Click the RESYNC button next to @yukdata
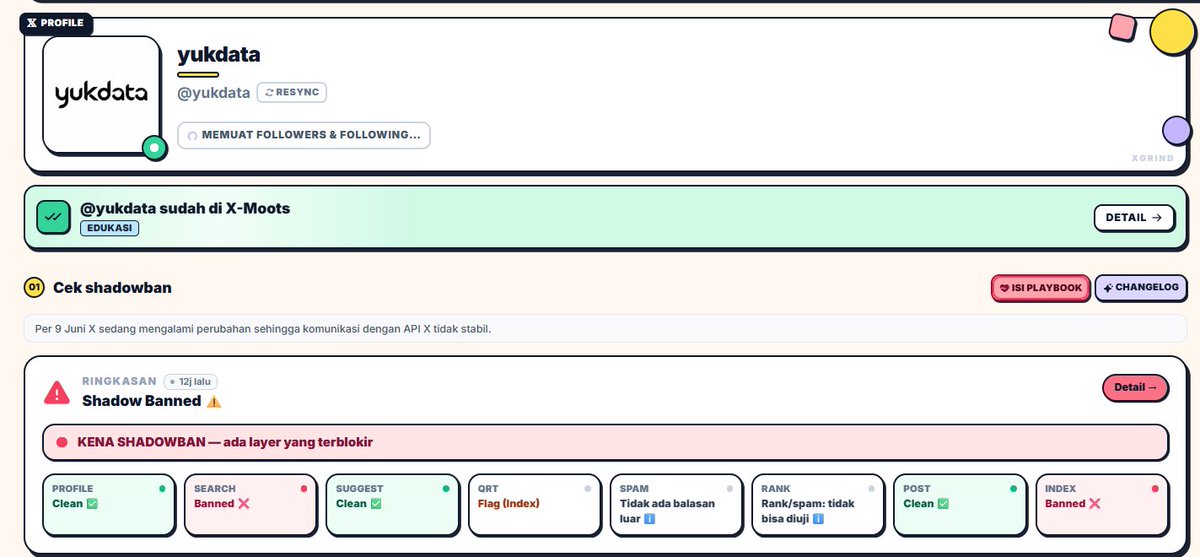1200x557 pixels. (292, 93)
